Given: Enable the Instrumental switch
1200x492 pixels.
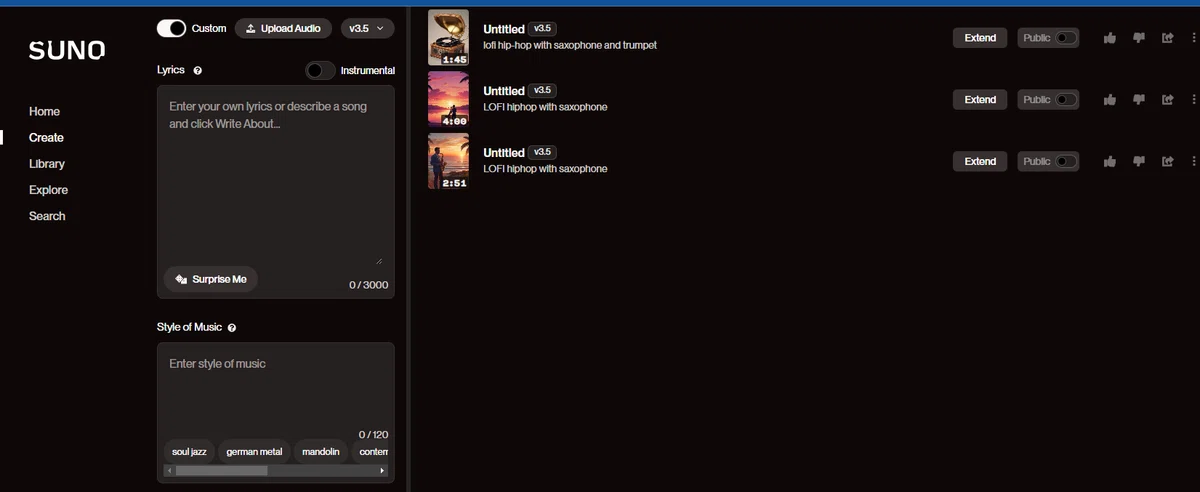Looking at the screenshot, I should [x=320, y=71].
